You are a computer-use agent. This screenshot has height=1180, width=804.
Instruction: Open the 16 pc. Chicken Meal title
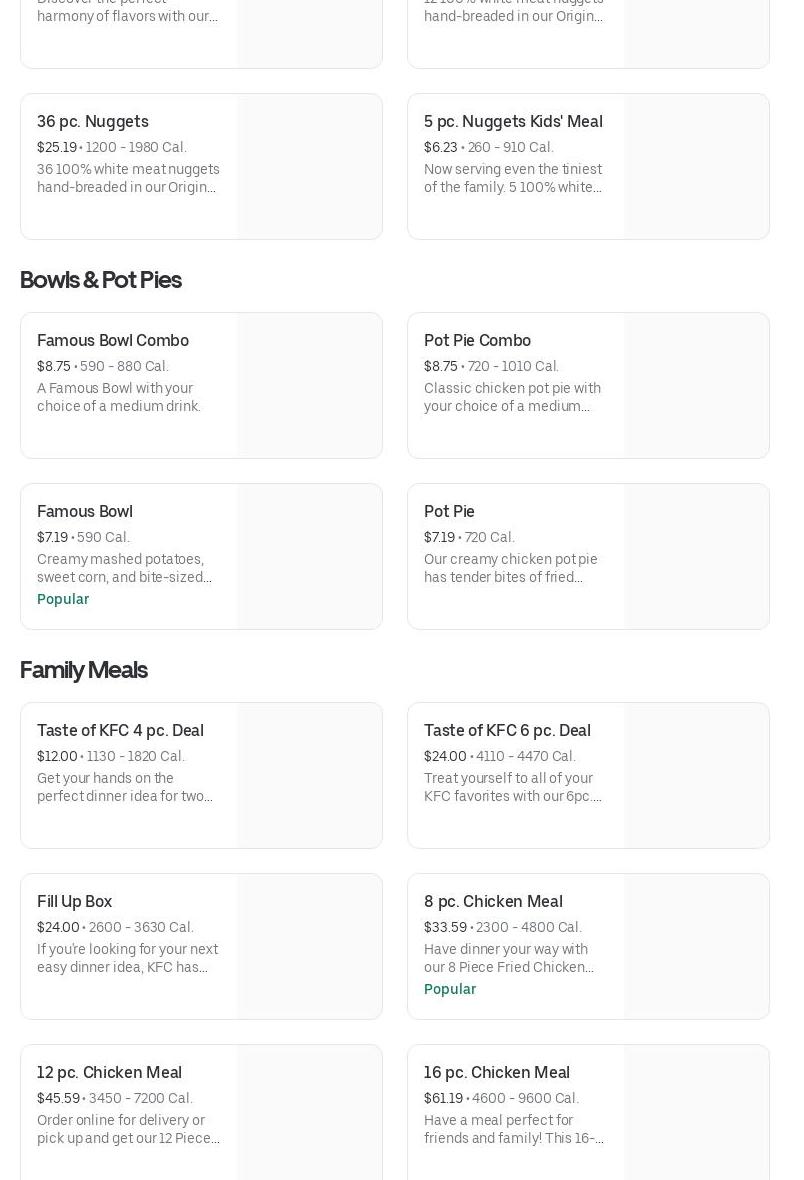[497, 1073]
